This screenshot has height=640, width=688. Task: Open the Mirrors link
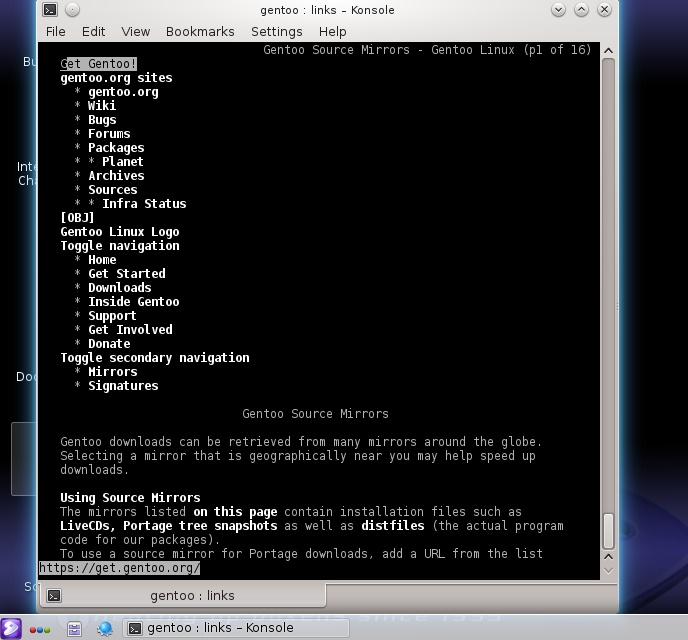pyautogui.click(x=113, y=372)
